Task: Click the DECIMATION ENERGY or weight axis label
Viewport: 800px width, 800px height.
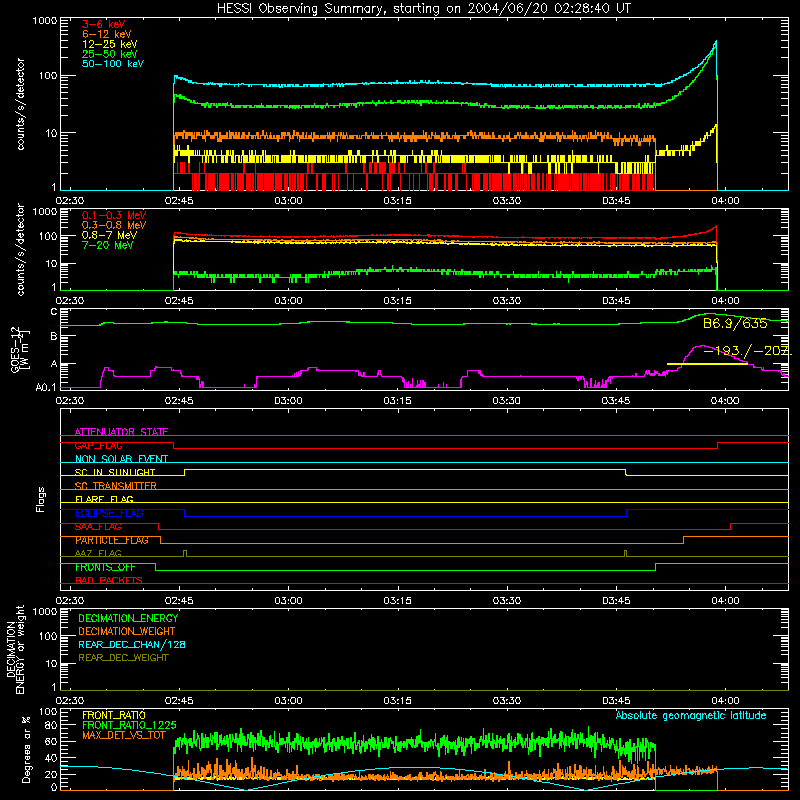Action: pyautogui.click(x=15, y=649)
